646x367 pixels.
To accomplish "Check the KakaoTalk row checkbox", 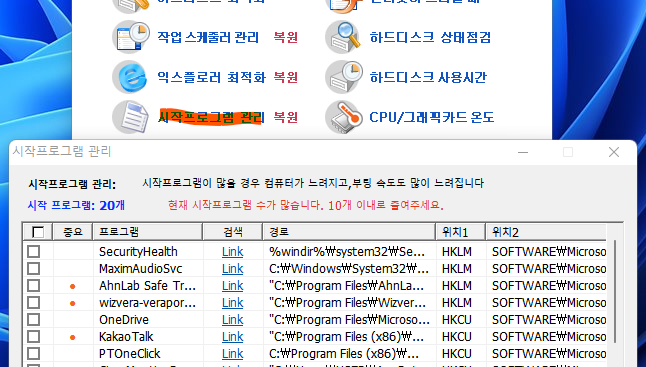I will 34,337.
